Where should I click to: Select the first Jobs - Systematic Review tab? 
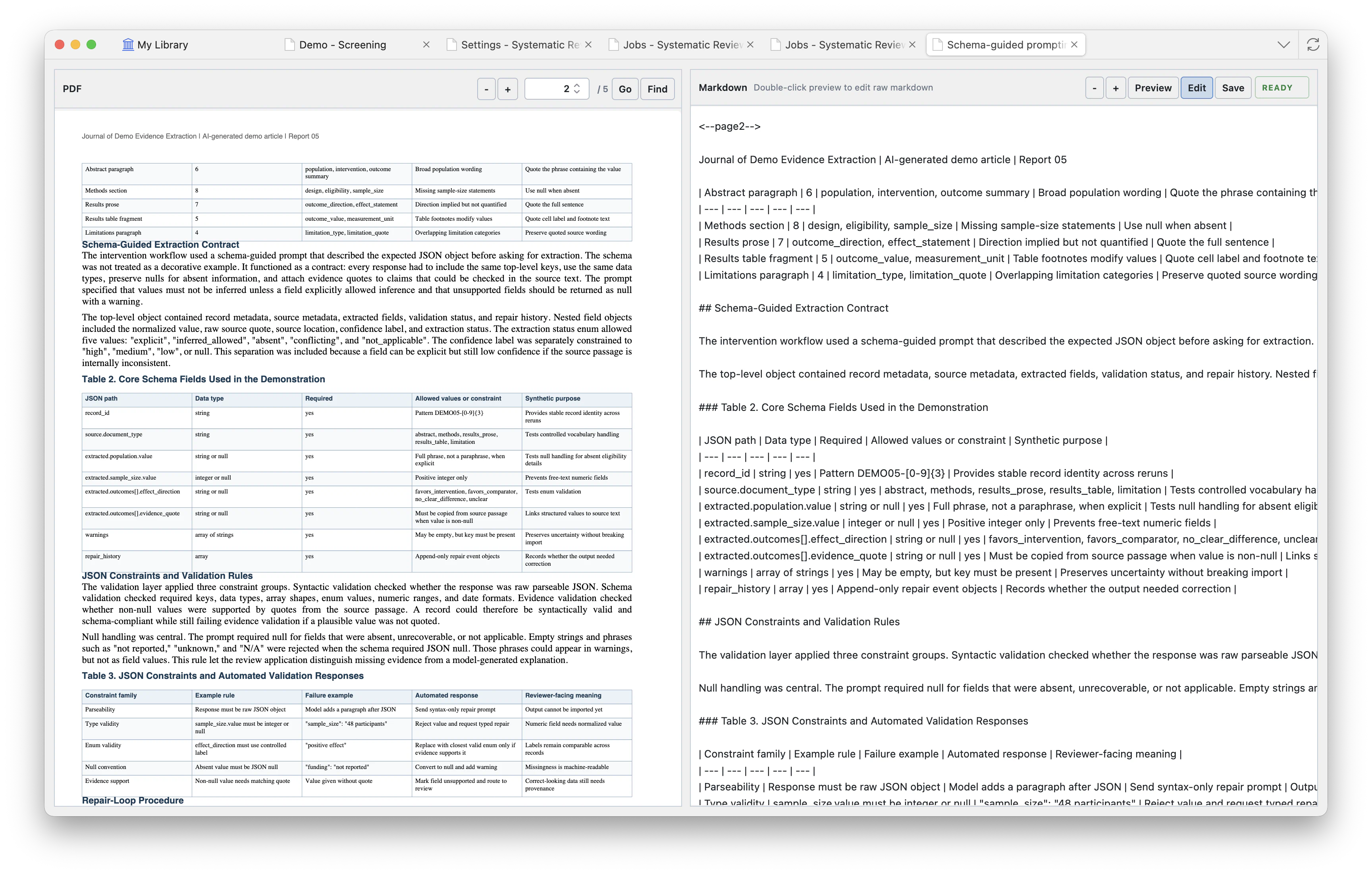pos(682,44)
